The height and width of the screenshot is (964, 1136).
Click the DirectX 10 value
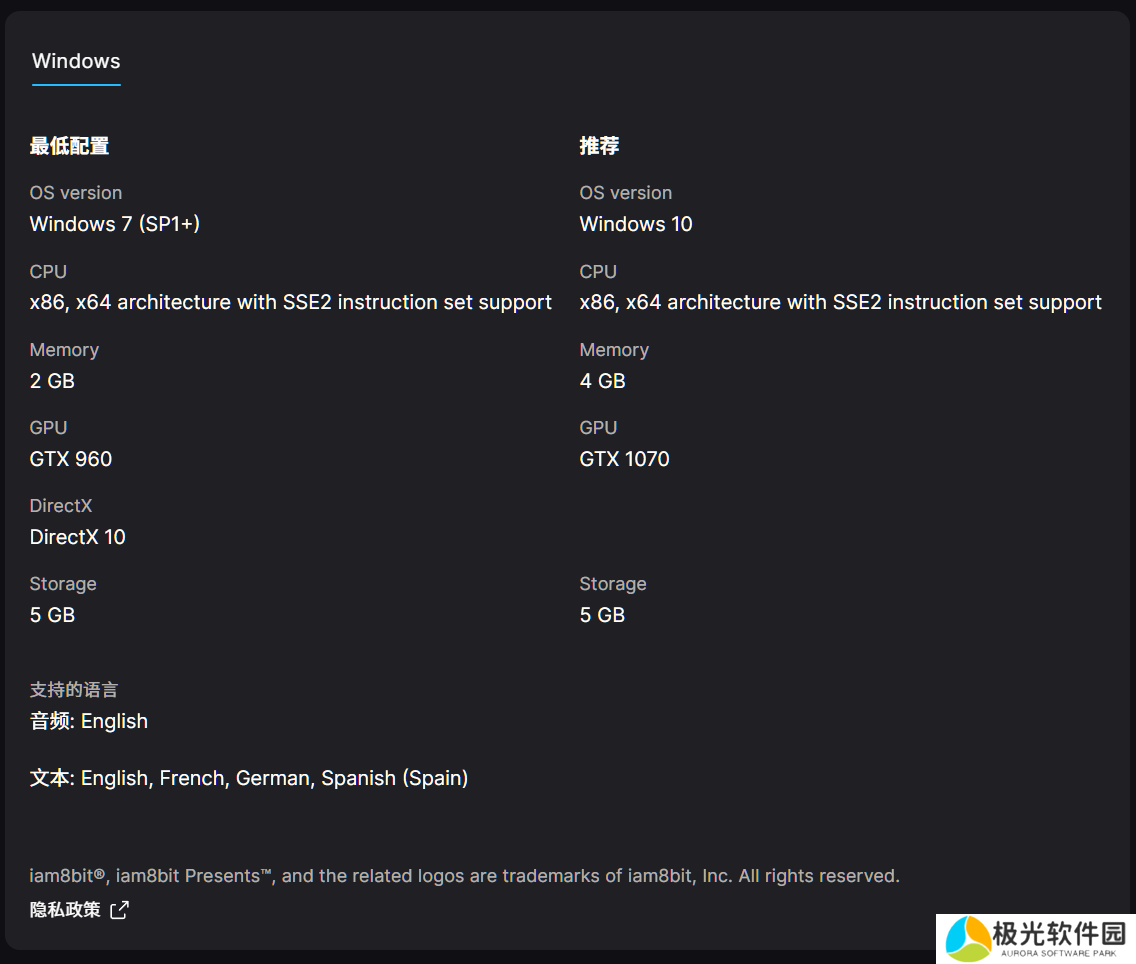78,537
